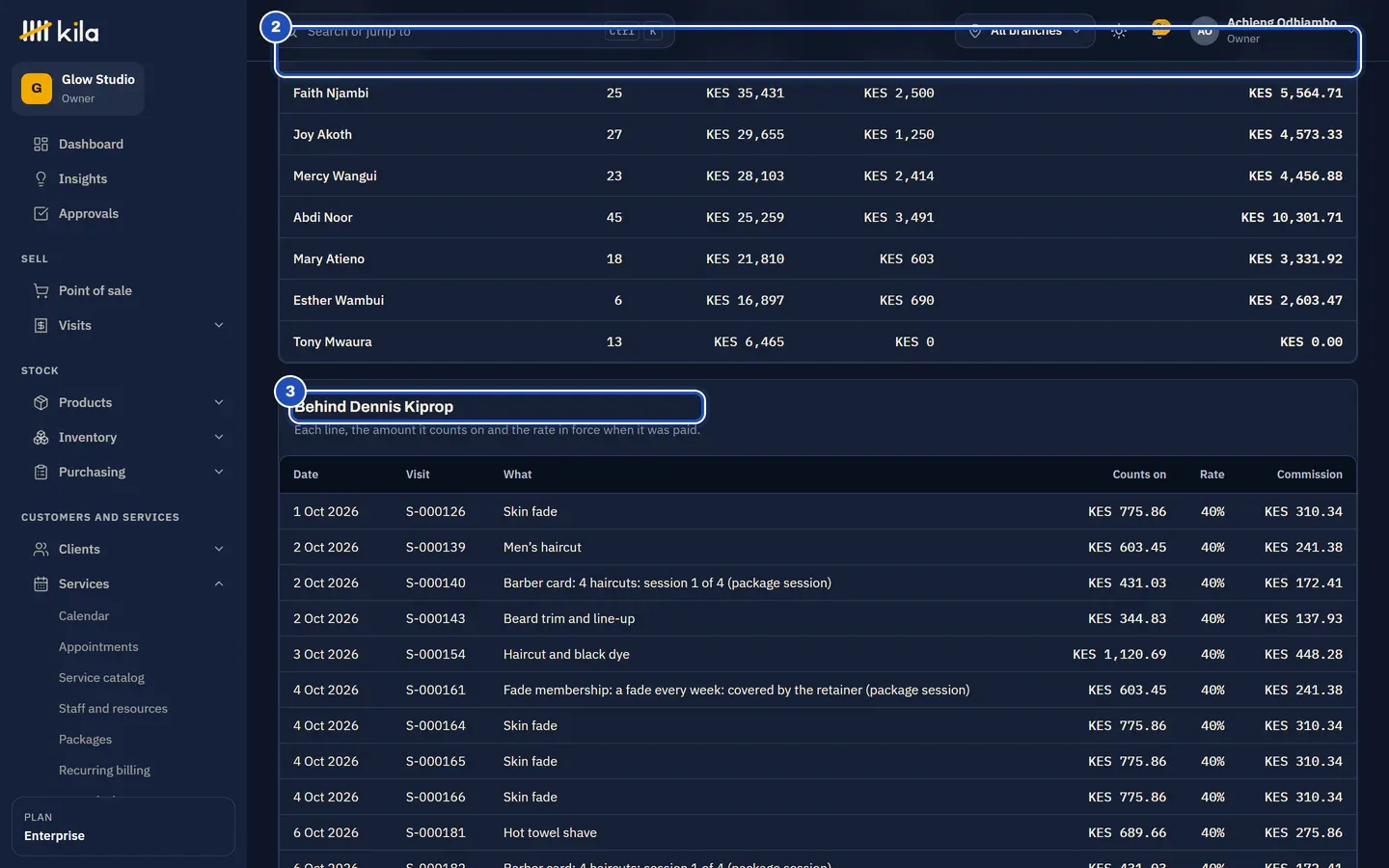Click the Point of sale cart icon
This screenshot has width=1389, height=868.
(41, 291)
